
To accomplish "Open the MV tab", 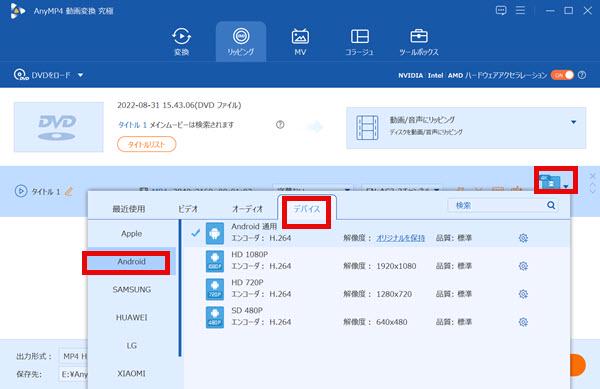I will tap(300, 41).
